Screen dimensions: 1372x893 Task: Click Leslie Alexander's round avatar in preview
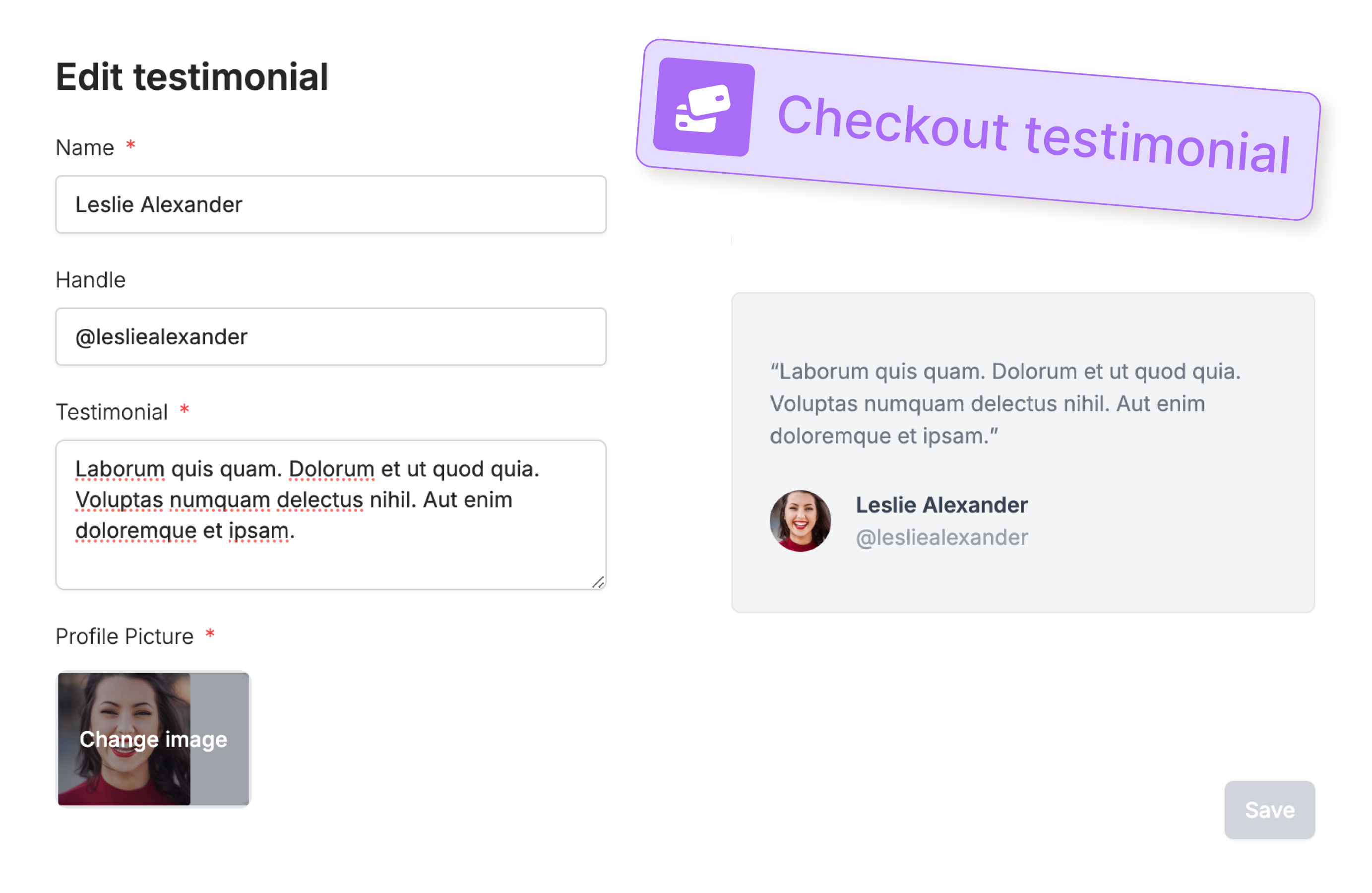[800, 521]
